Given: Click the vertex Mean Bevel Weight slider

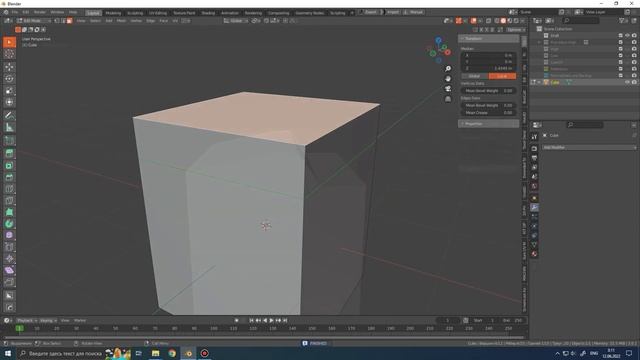Looking at the screenshot, I should pyautogui.click(x=489, y=91).
